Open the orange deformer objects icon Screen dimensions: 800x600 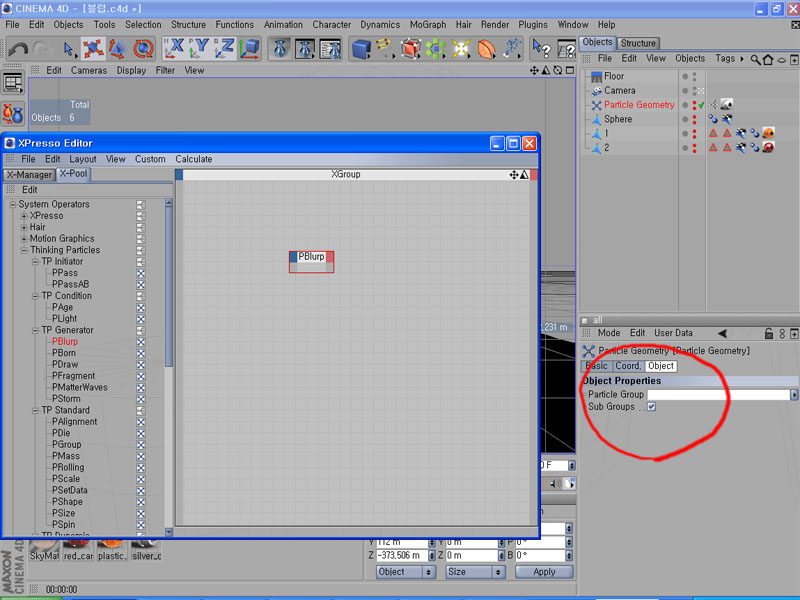486,49
